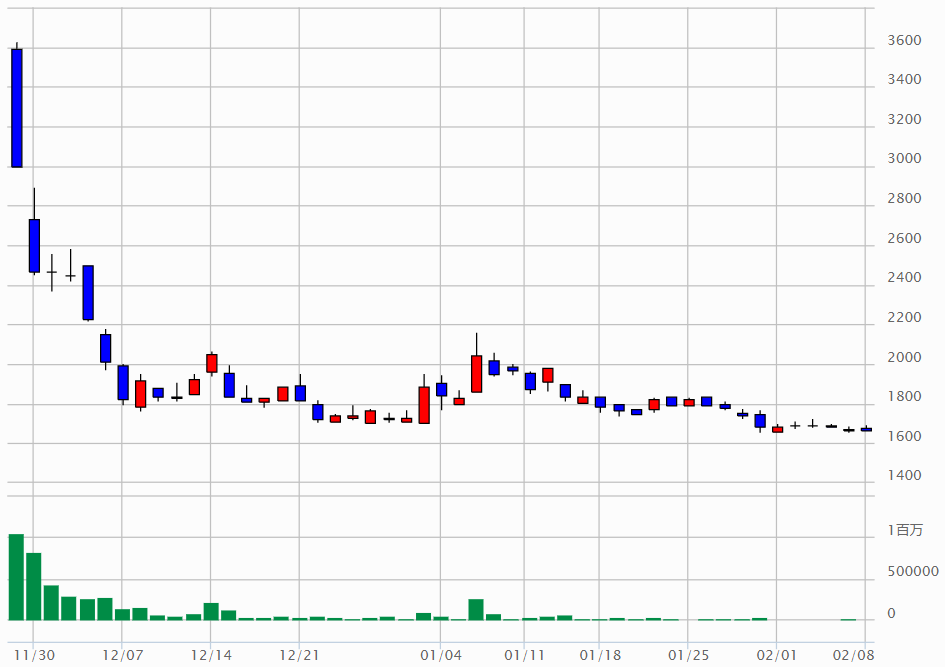Click the 3200 price level label
The width and height of the screenshot is (945, 667).
tap(904, 119)
